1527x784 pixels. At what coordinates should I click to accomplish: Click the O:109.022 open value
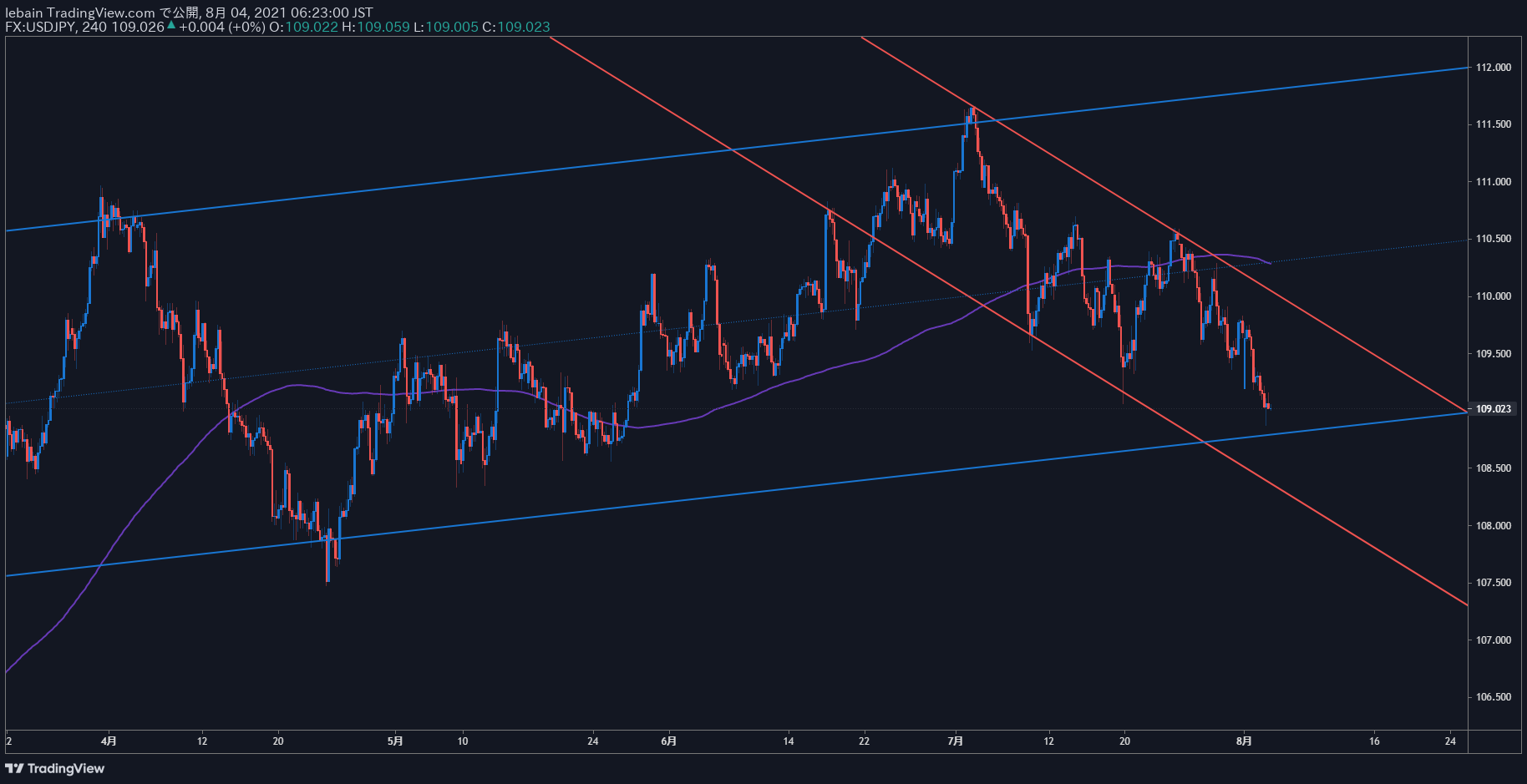tap(303, 27)
